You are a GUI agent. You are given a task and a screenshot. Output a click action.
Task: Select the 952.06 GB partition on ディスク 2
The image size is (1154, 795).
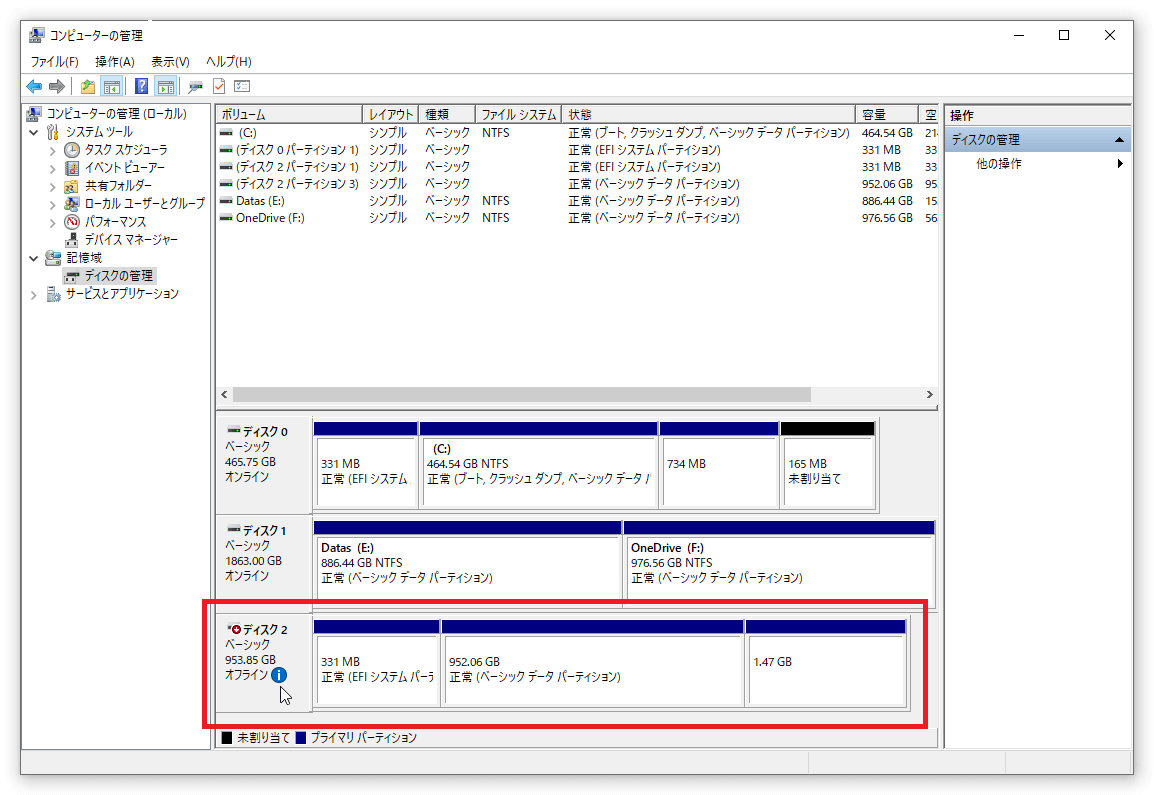point(592,668)
